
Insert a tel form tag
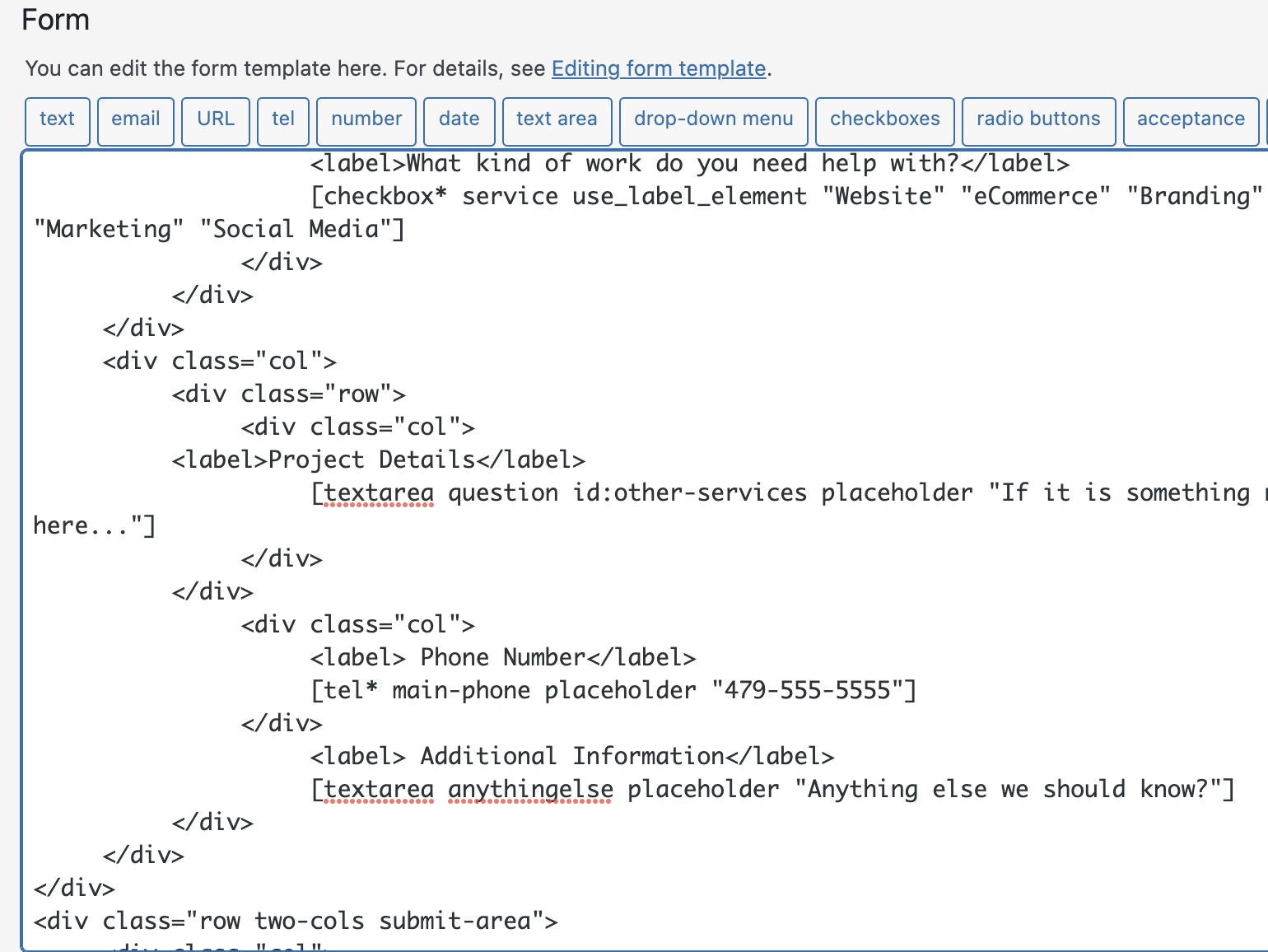coord(283,121)
